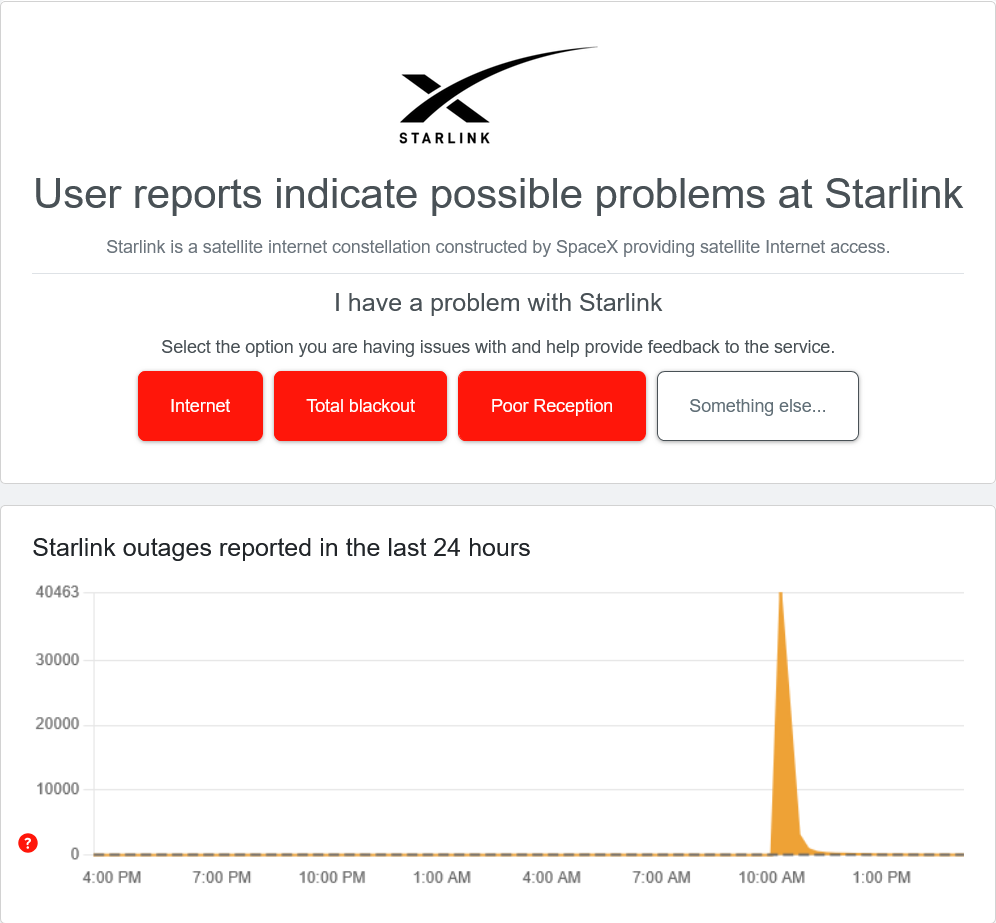Screen dimensions: 996x923
Task: Click the 4:00 PM axis label
Action: [x=110, y=877]
